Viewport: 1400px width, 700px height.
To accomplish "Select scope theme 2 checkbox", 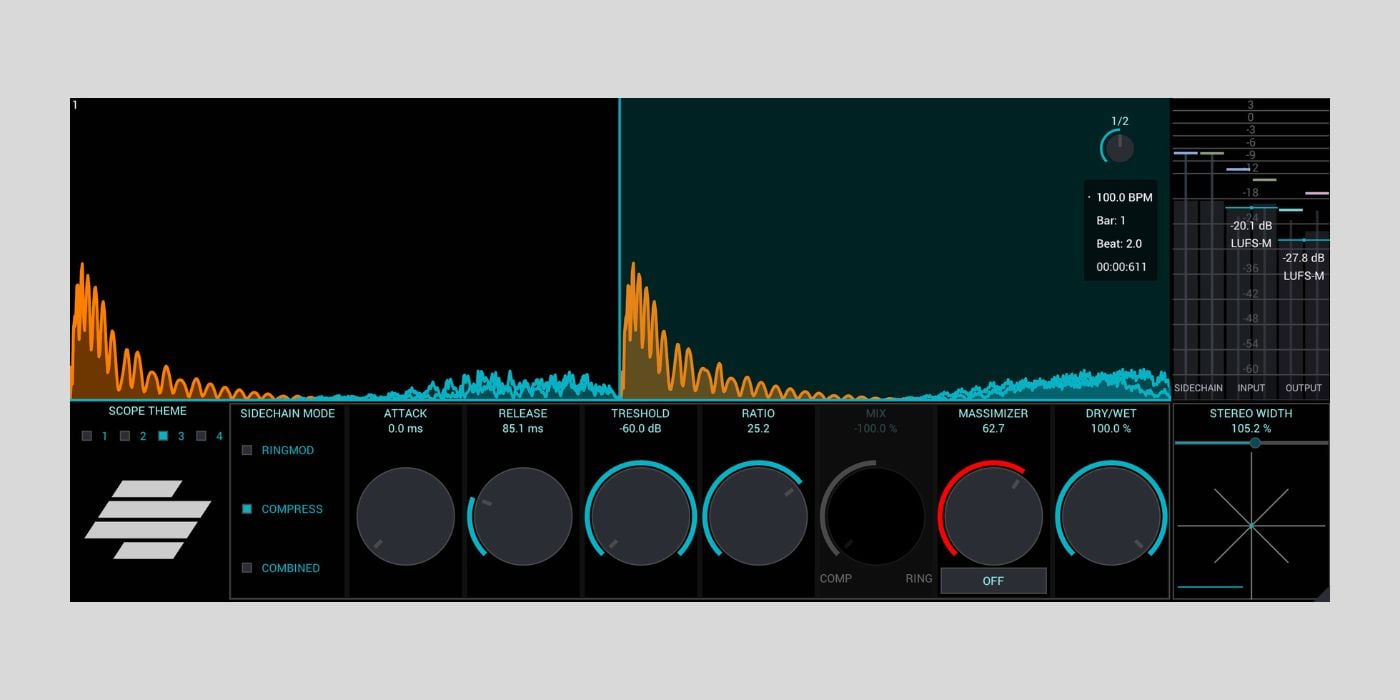I will coord(125,436).
